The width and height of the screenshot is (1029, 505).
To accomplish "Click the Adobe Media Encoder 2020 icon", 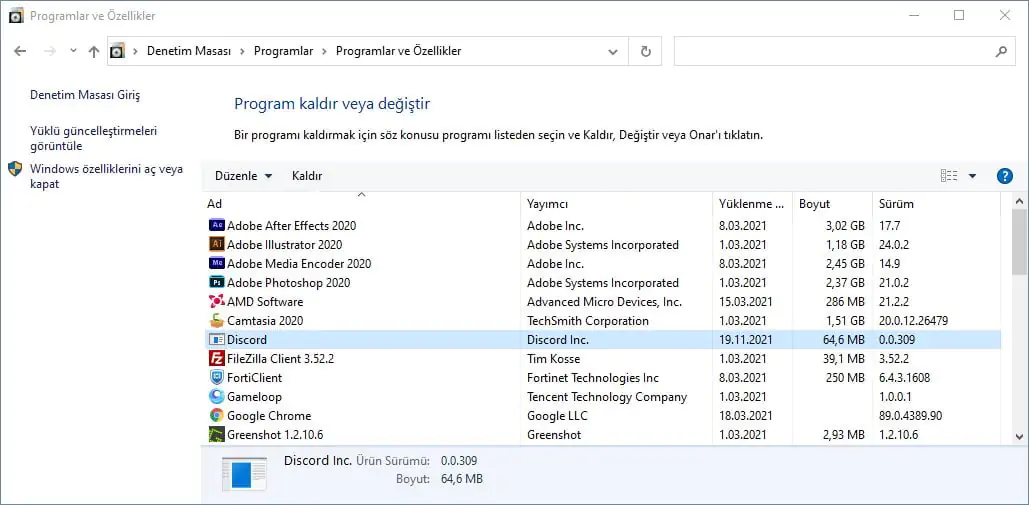I will click(217, 264).
